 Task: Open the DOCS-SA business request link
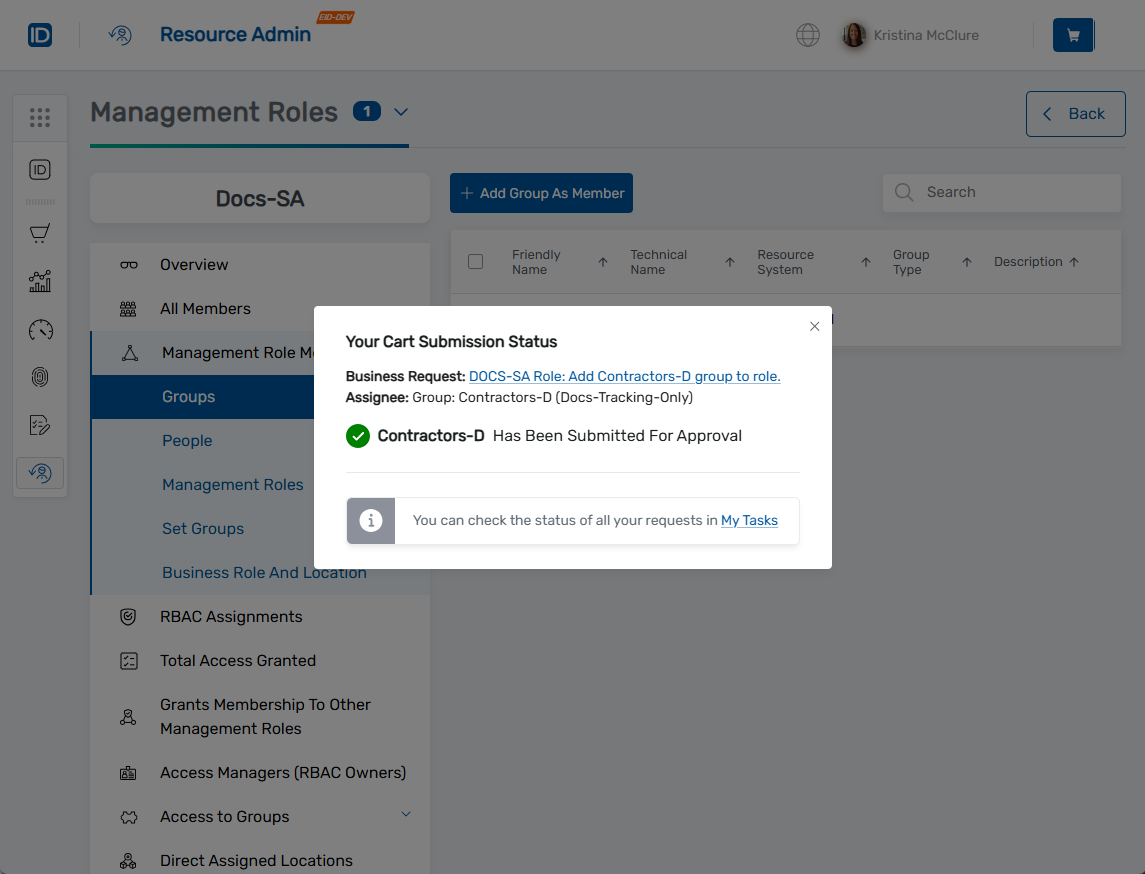624,375
